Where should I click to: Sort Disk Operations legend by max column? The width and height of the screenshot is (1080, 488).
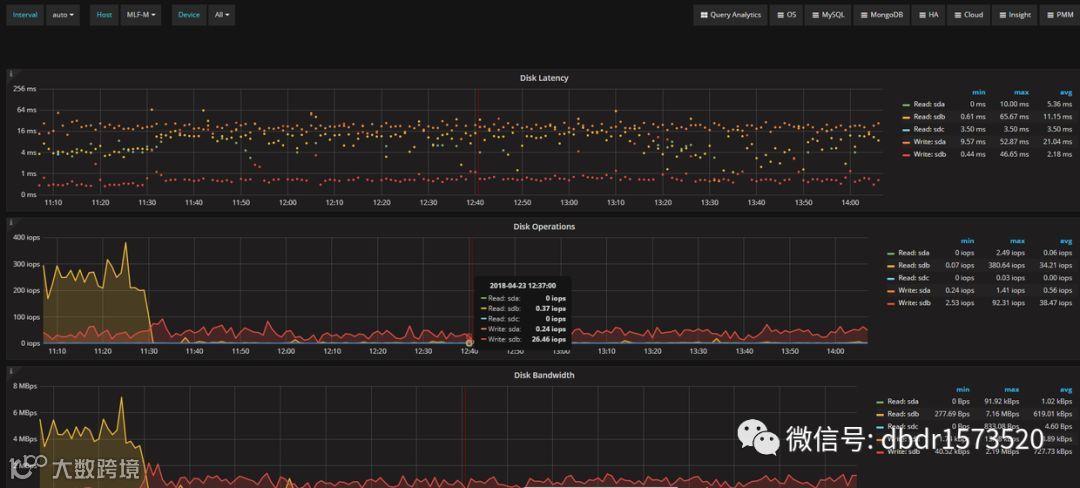1017,240
